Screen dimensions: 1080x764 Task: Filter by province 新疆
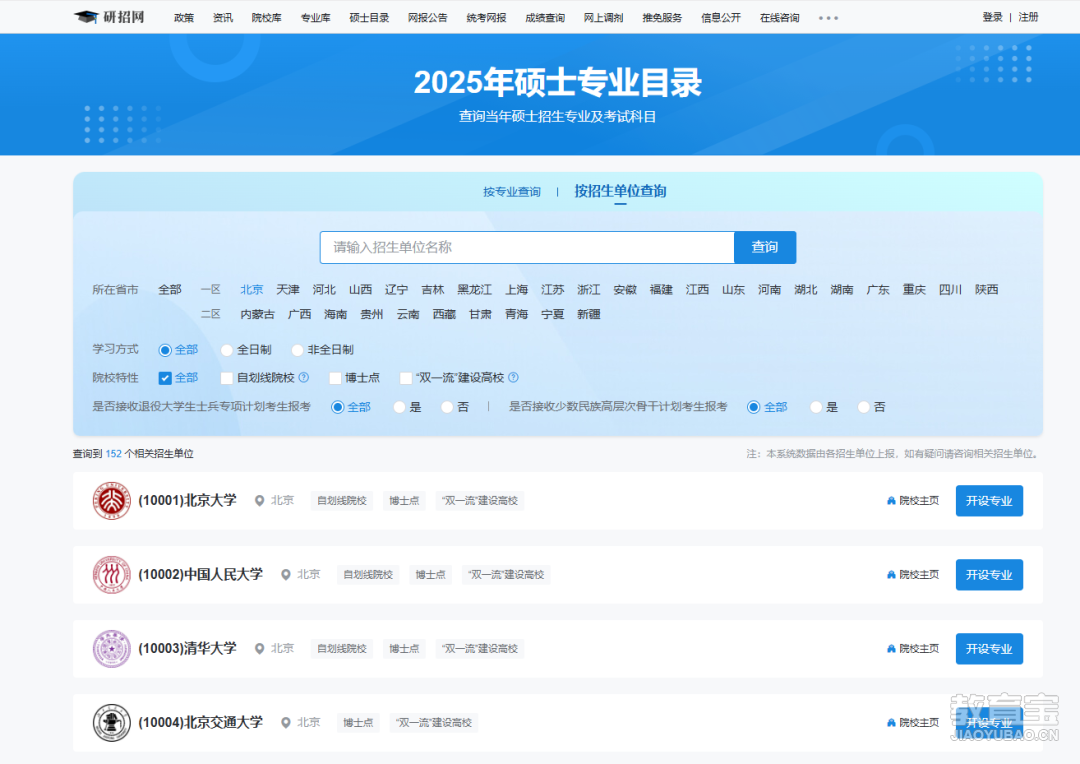(589, 314)
